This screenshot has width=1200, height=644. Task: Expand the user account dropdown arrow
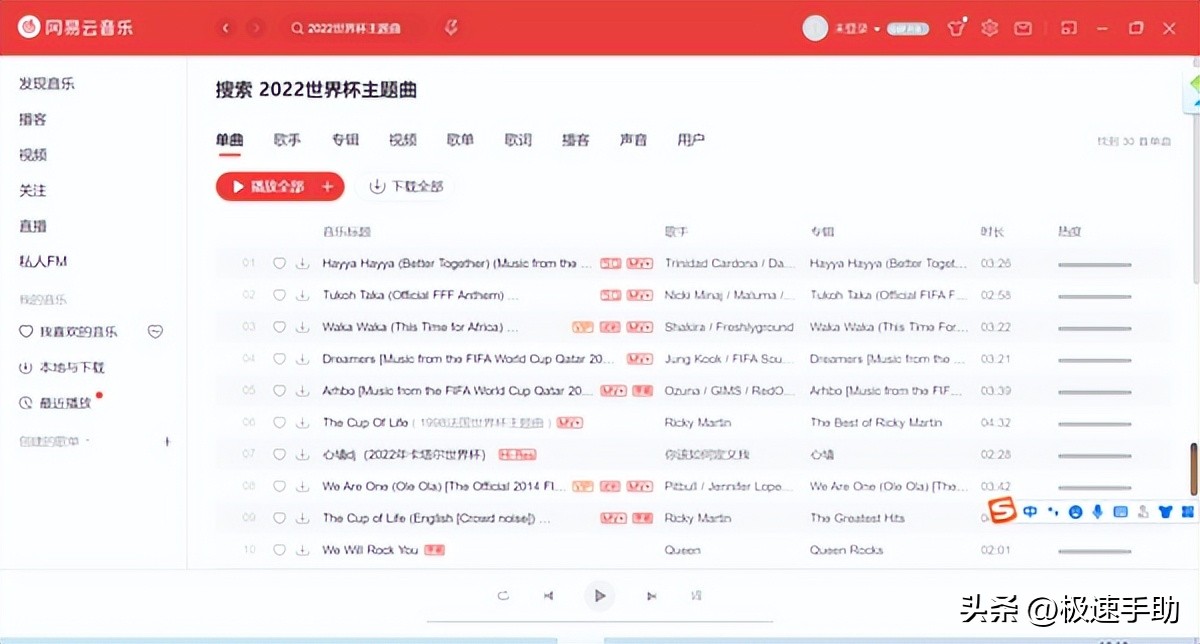point(877,28)
